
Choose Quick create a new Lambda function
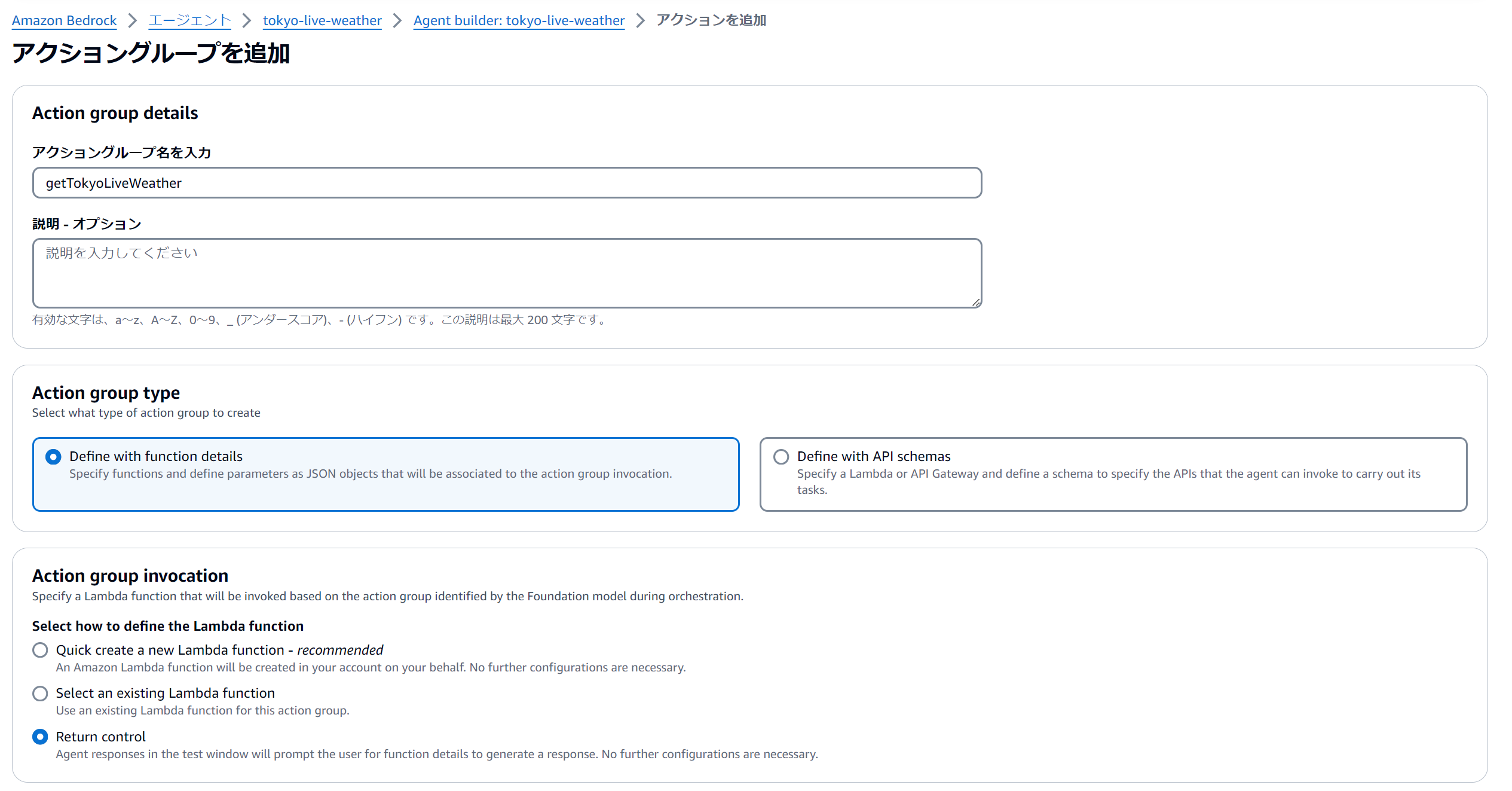40,650
